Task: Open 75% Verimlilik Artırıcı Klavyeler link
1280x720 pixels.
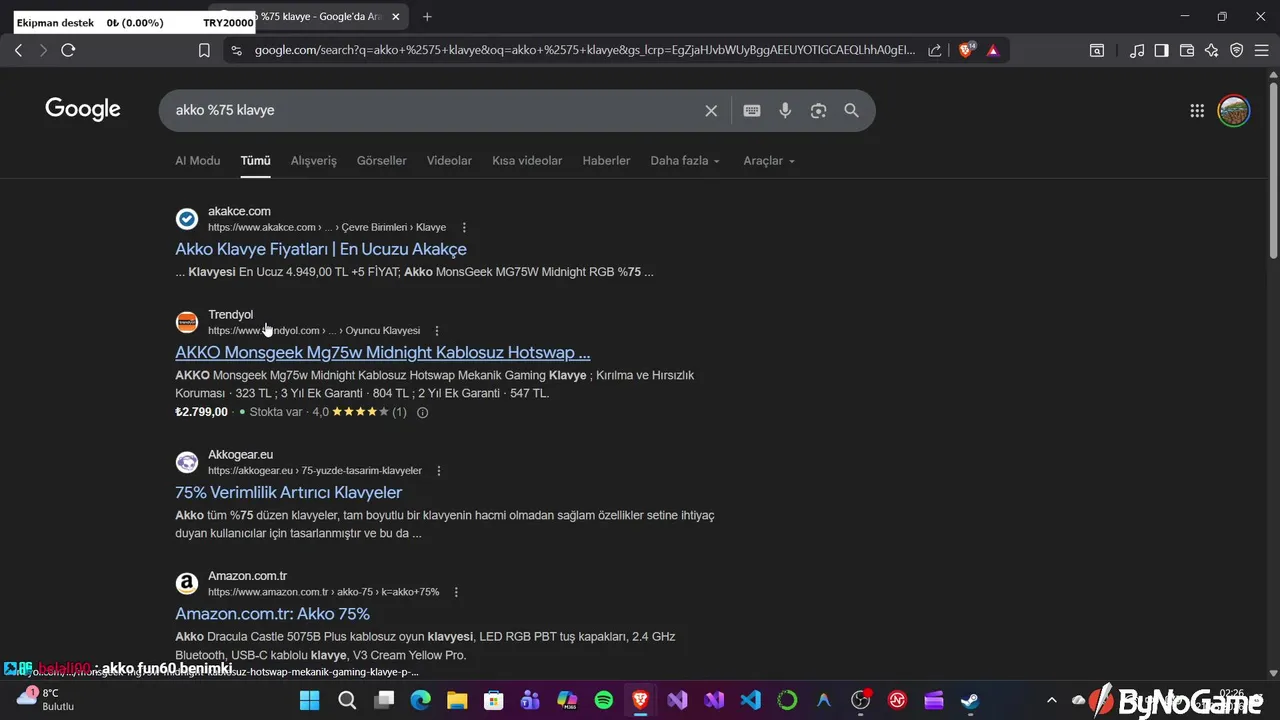Action: (x=289, y=492)
